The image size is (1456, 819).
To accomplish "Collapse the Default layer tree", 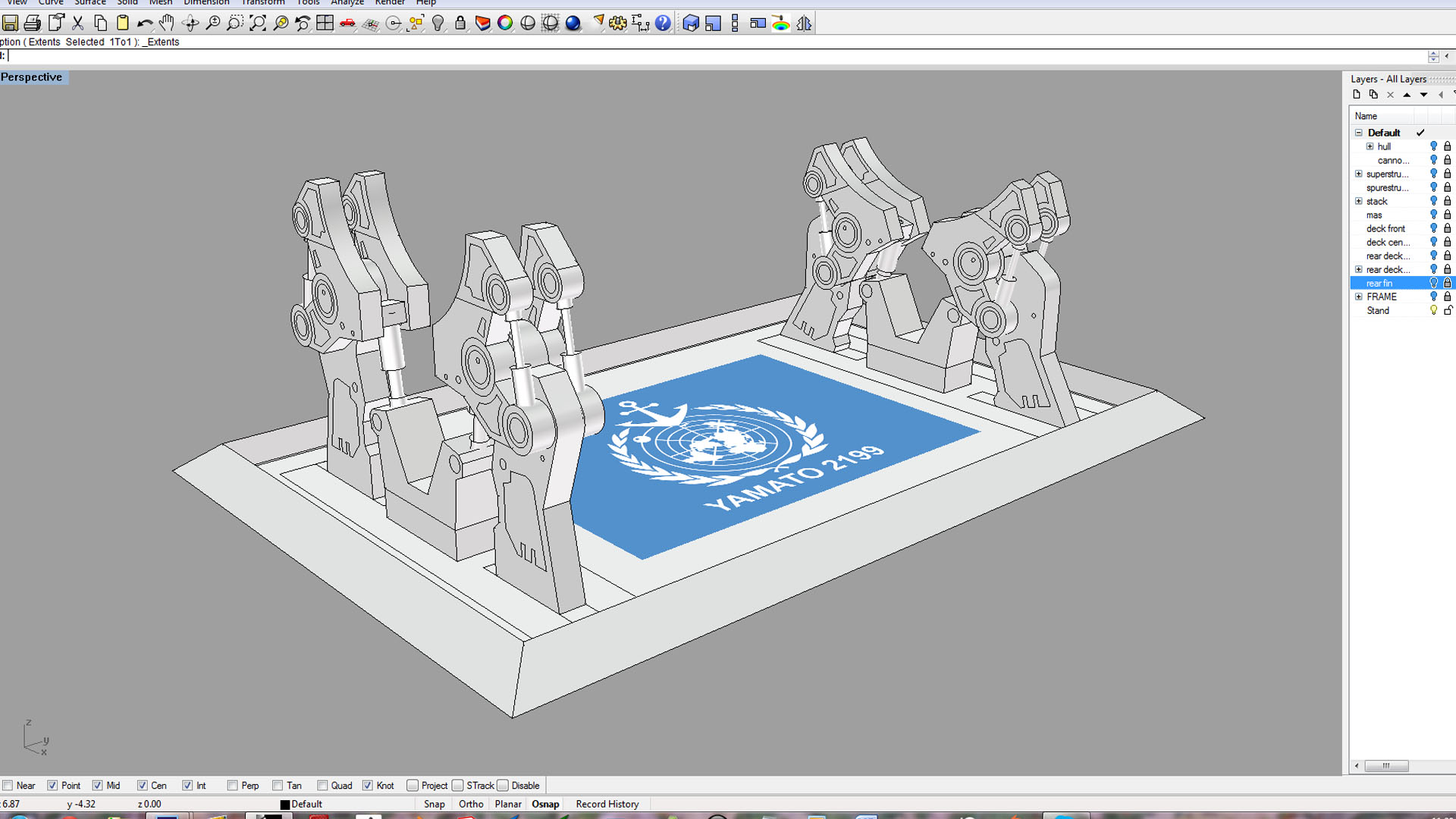I will pos(1359,133).
